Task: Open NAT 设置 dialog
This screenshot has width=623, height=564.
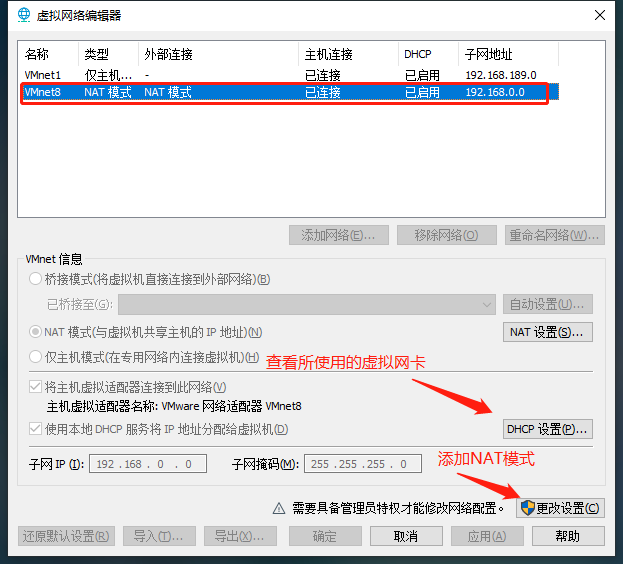Action: click(548, 332)
